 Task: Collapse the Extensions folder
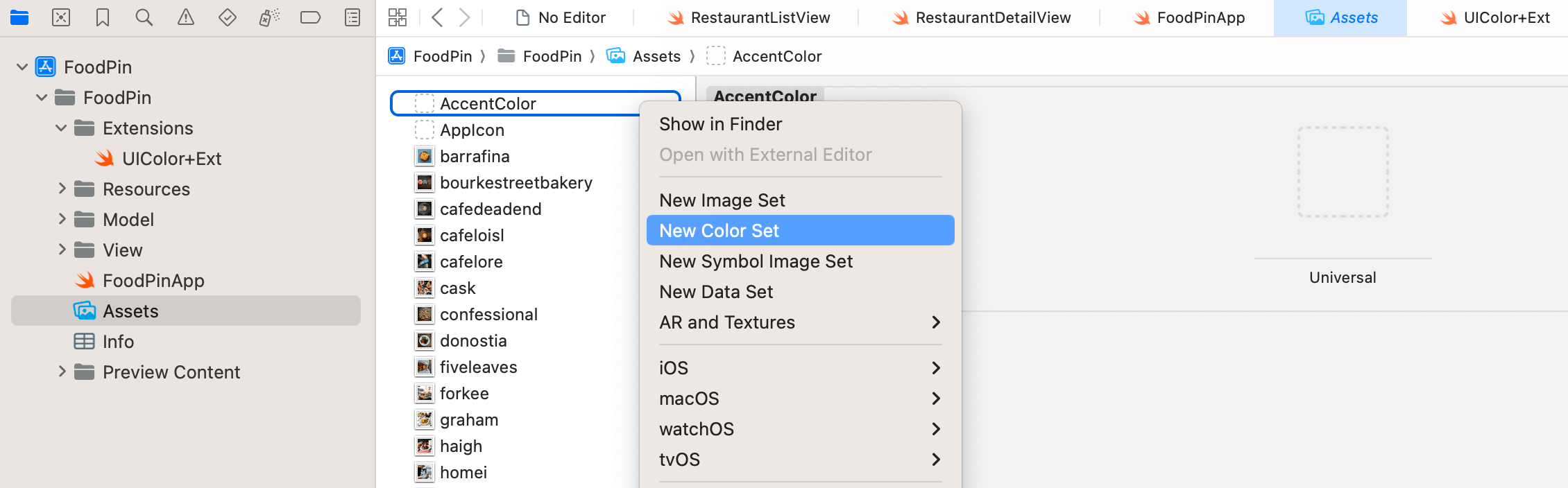tap(61, 128)
